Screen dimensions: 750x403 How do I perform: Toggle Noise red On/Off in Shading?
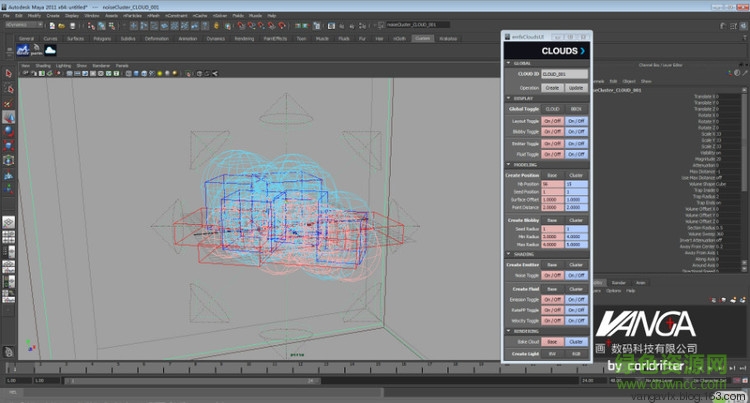(552, 274)
